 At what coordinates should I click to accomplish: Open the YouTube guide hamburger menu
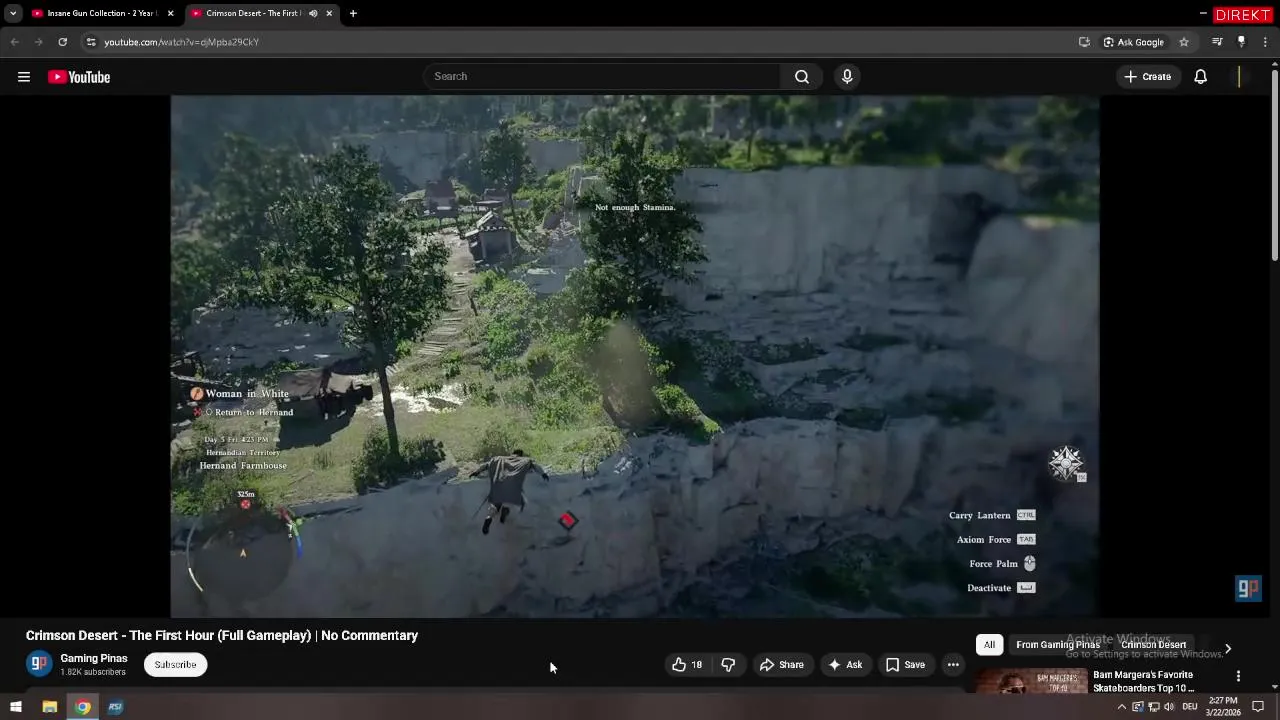[24, 77]
